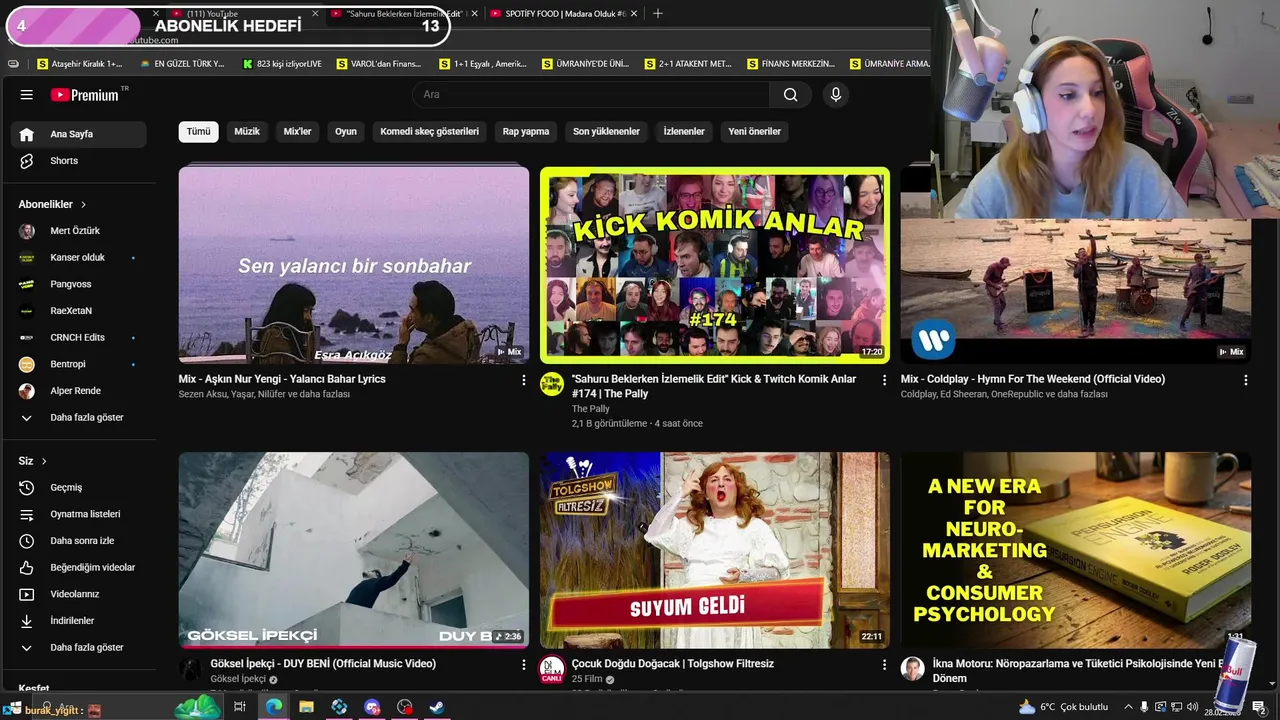Open Mix - Coldplay Hymn For The Weekend title
The height and width of the screenshot is (720, 1280).
coord(1033,380)
